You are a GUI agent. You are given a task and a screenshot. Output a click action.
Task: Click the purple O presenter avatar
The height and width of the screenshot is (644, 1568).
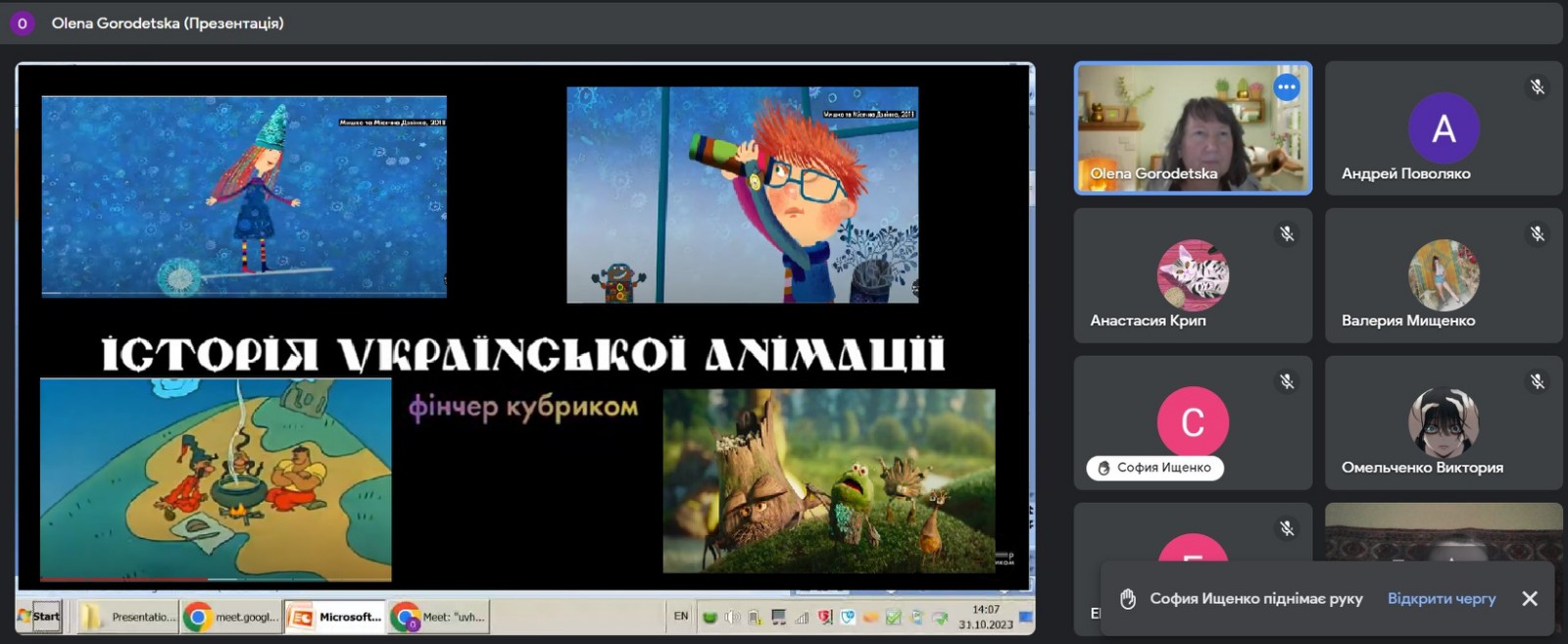(x=22, y=23)
